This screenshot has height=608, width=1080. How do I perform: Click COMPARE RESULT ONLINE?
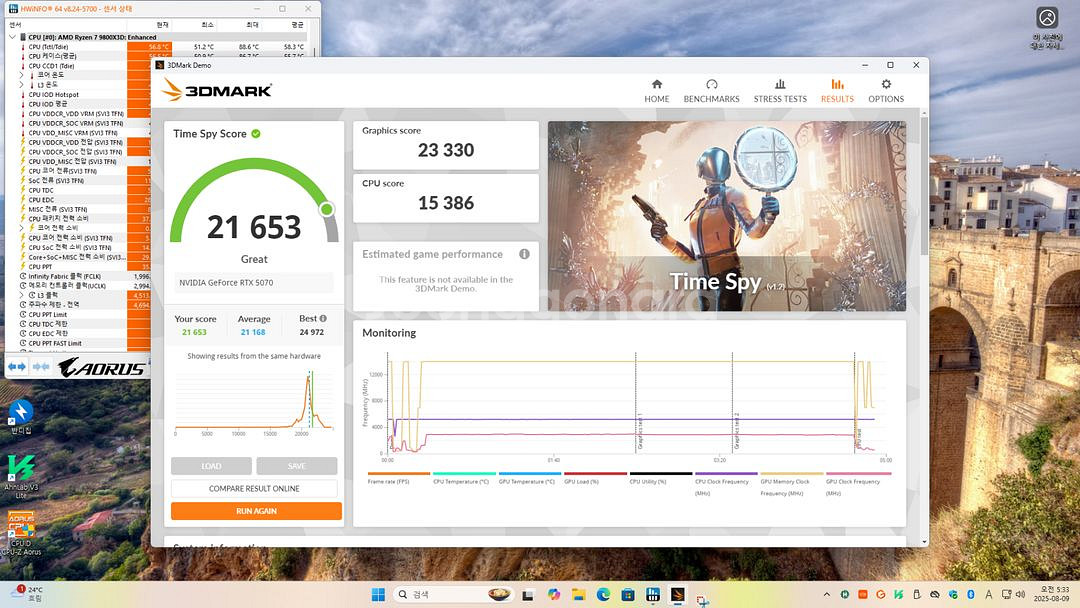tap(254, 489)
